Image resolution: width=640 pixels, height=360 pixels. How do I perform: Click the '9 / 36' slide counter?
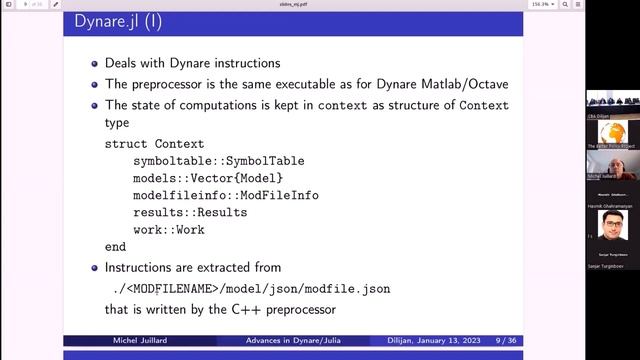point(506,340)
